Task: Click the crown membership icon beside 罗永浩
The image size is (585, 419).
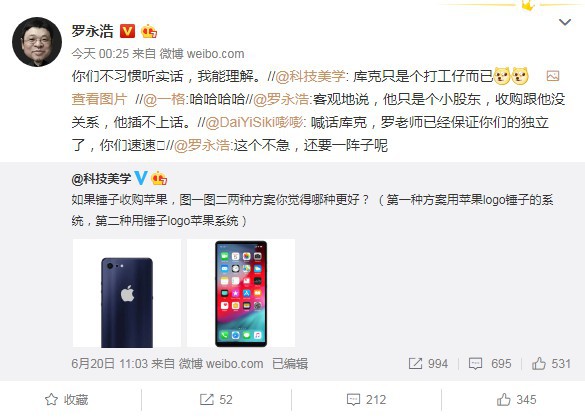Action: [x=148, y=31]
